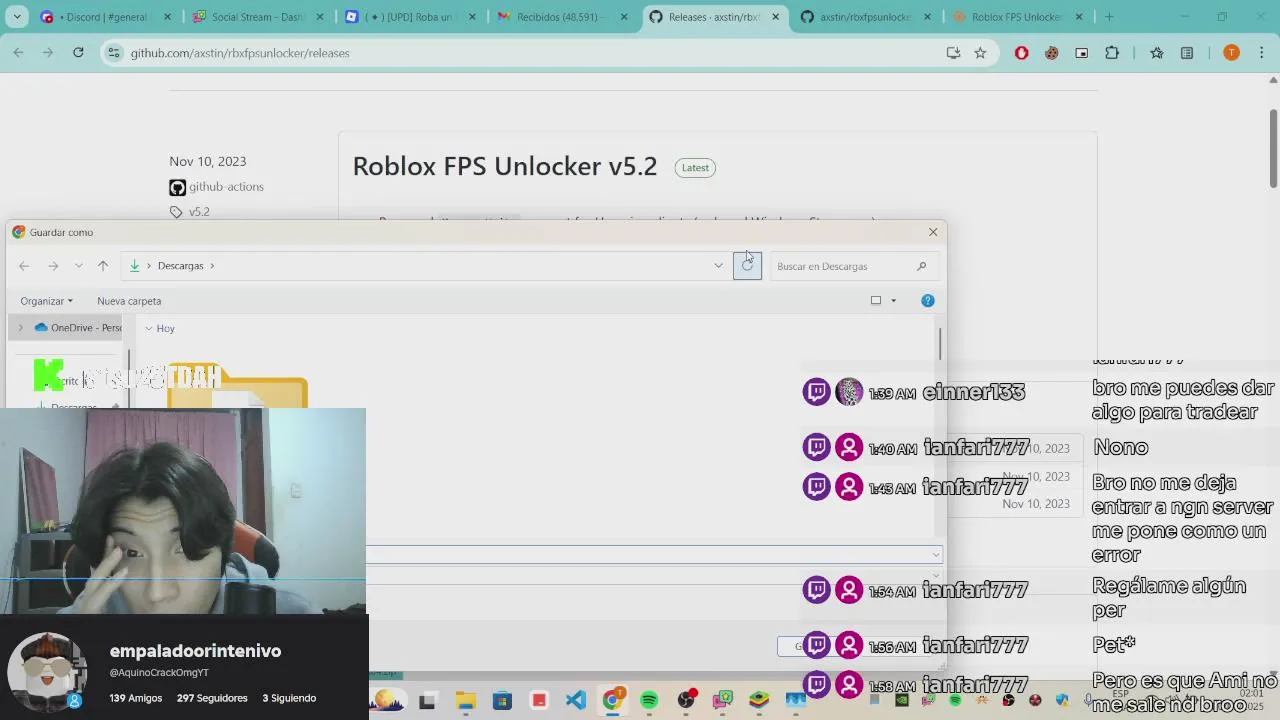Image resolution: width=1280 pixels, height=720 pixels.
Task: Close the Discord #general tab
Action: point(167,17)
